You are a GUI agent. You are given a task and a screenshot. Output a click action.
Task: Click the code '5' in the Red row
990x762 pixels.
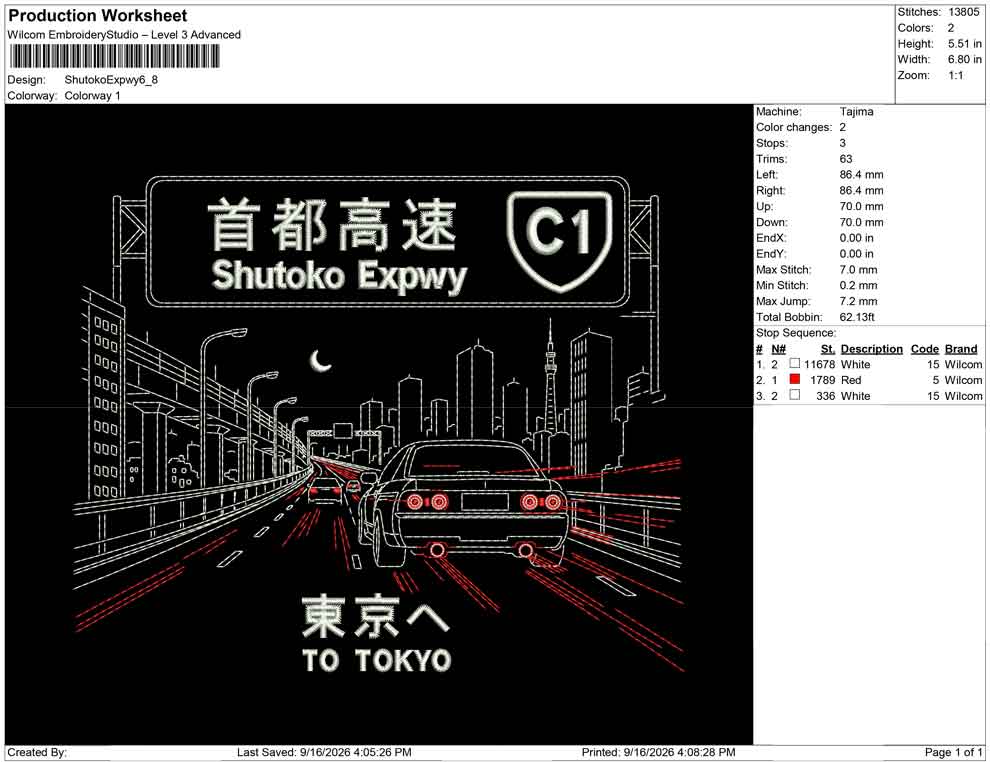tap(936, 380)
